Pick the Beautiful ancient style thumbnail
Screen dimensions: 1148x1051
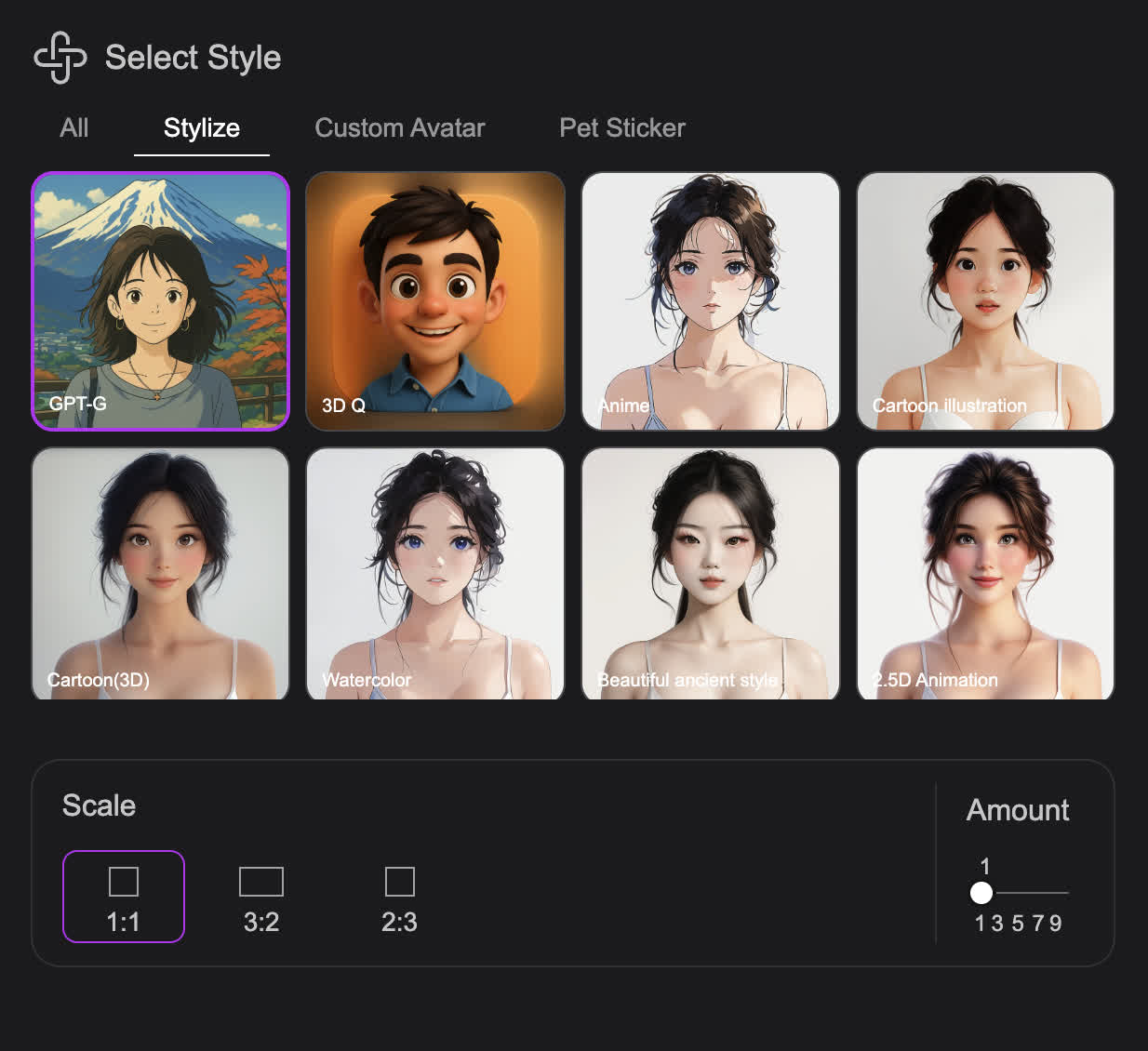click(711, 574)
